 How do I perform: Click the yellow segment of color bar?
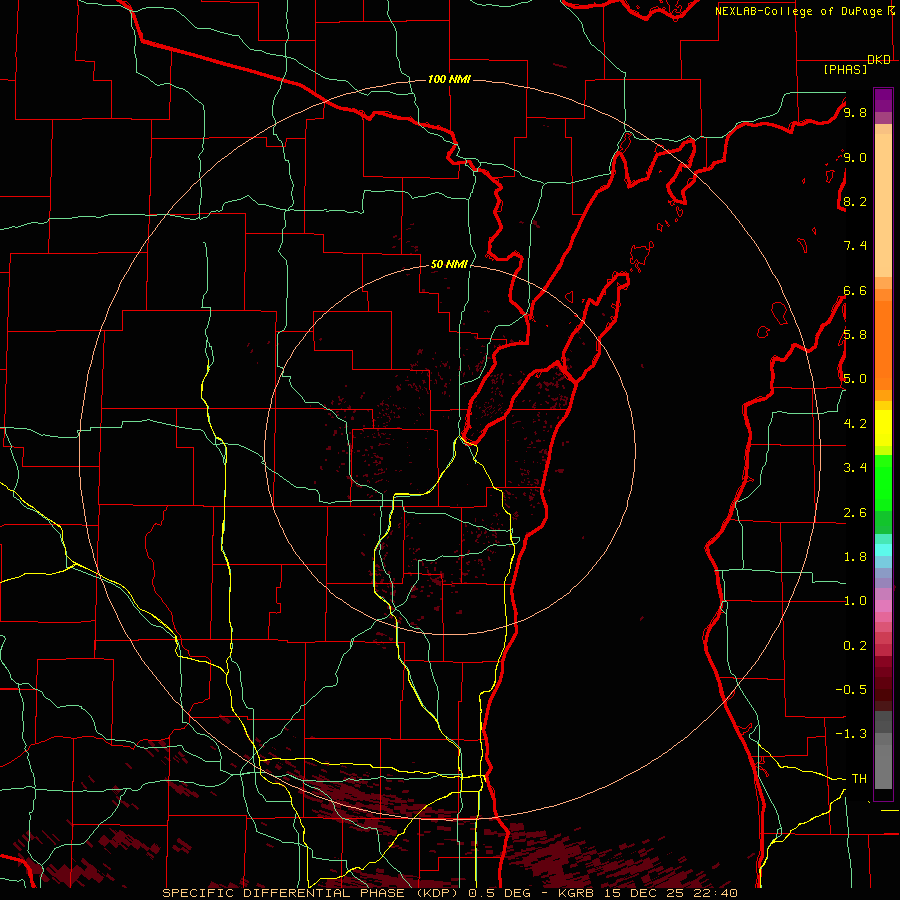[883, 428]
